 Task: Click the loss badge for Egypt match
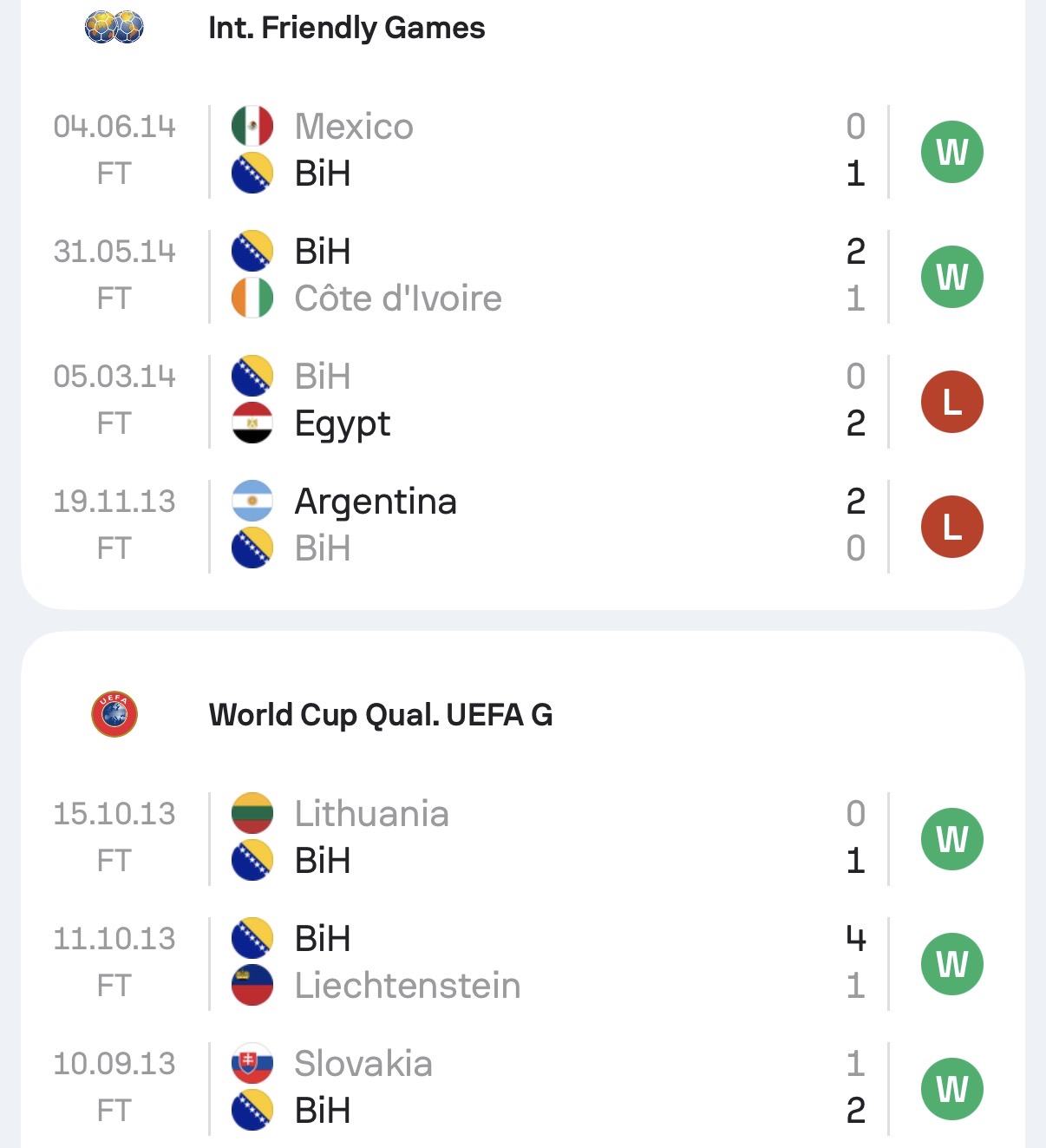coord(951,402)
